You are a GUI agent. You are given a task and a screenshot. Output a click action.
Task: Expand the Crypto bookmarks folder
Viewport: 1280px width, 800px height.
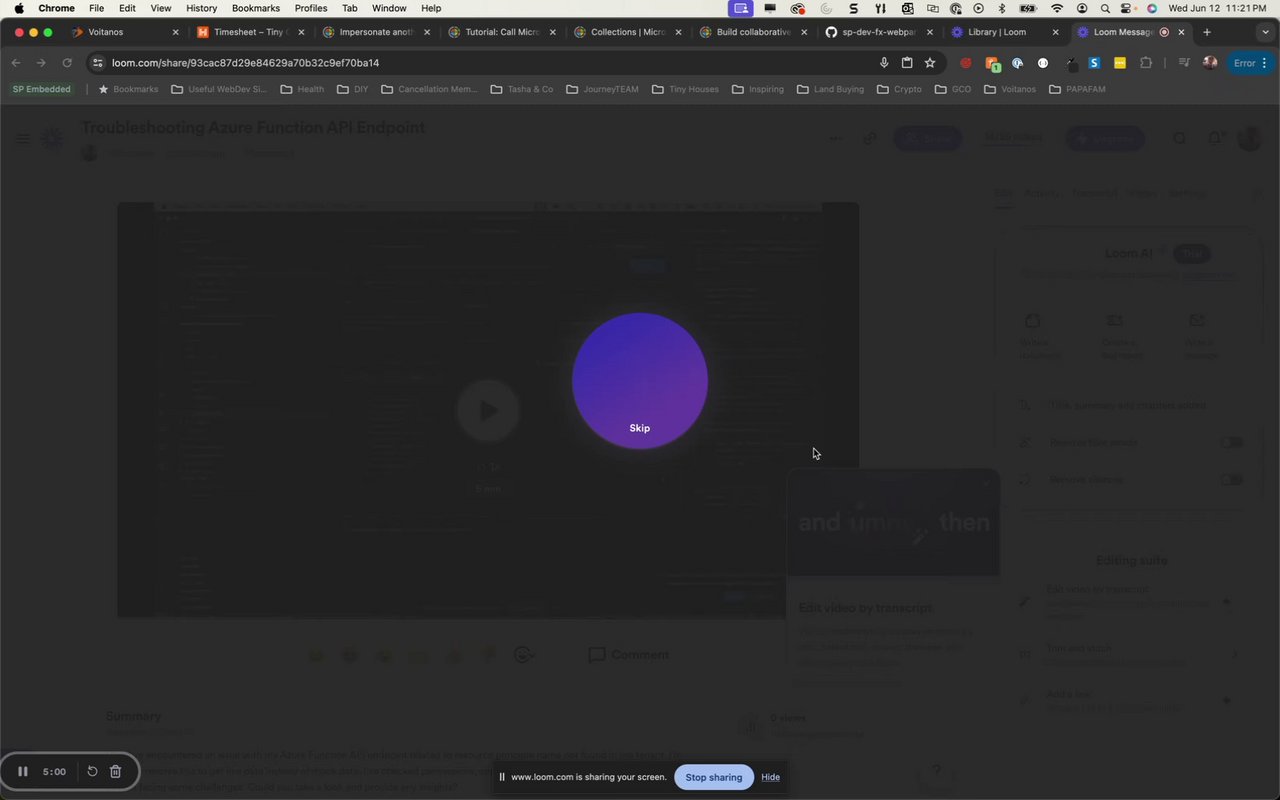tap(899, 89)
